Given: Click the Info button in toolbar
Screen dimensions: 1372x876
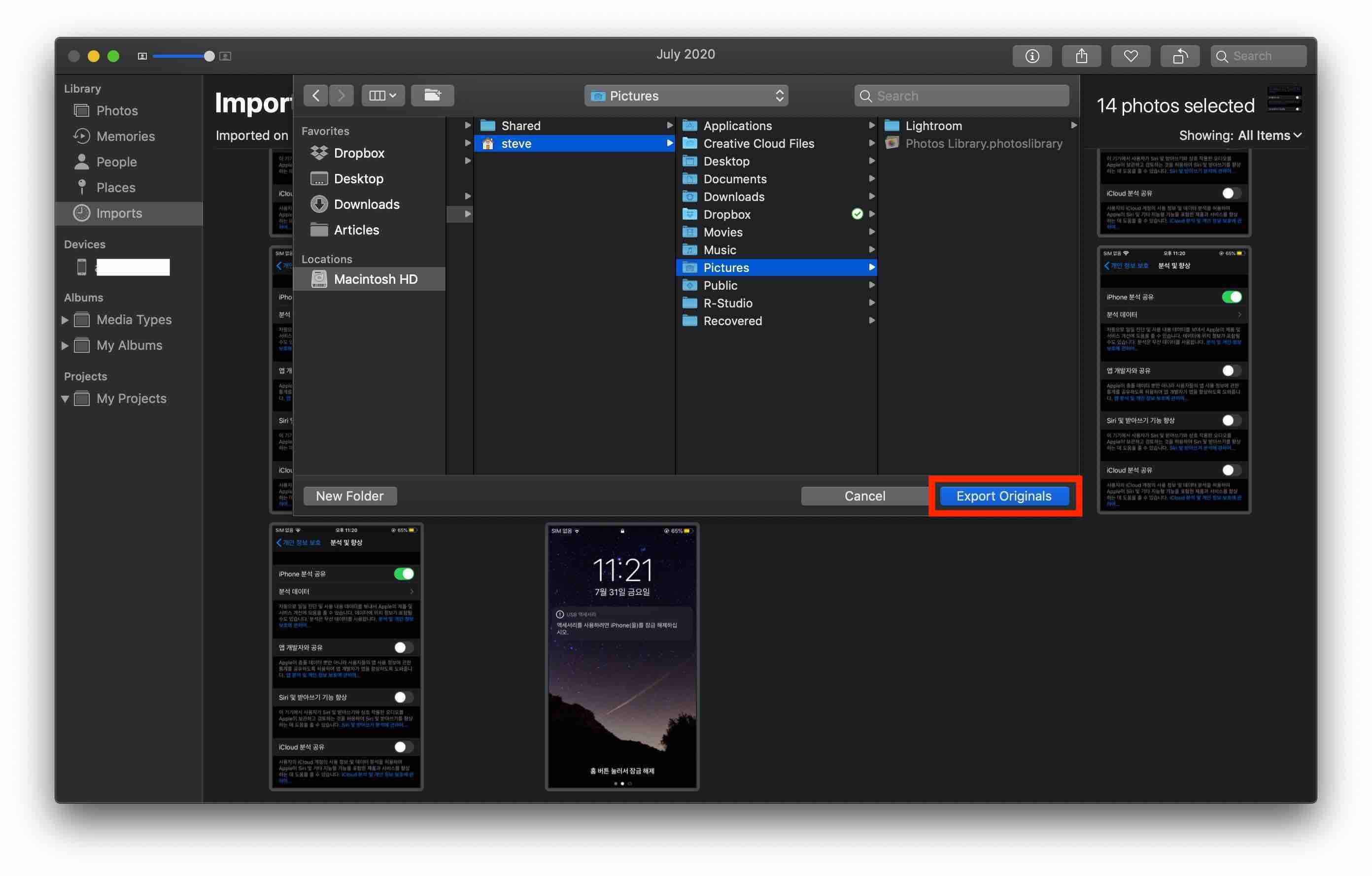Looking at the screenshot, I should tap(1032, 56).
